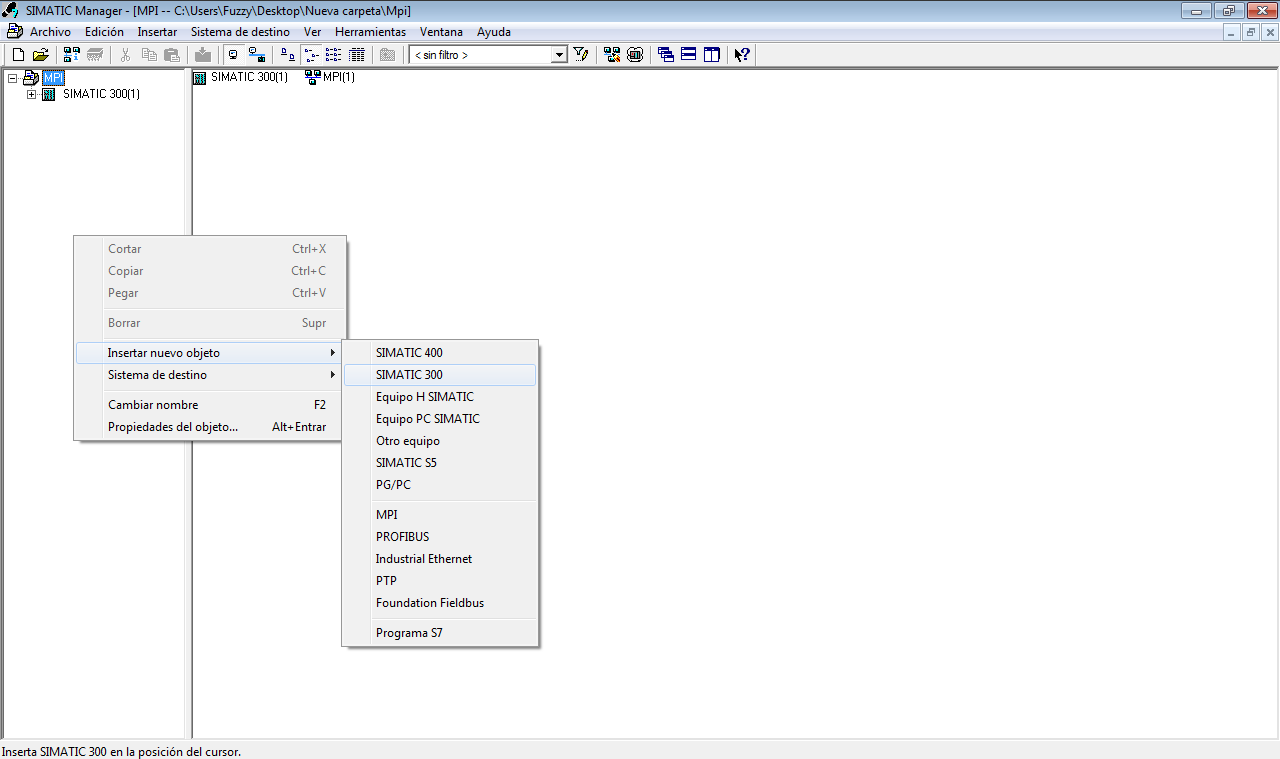The height and width of the screenshot is (759, 1280).
Task: Open Configure Network toolbar icon
Action: tap(612, 55)
